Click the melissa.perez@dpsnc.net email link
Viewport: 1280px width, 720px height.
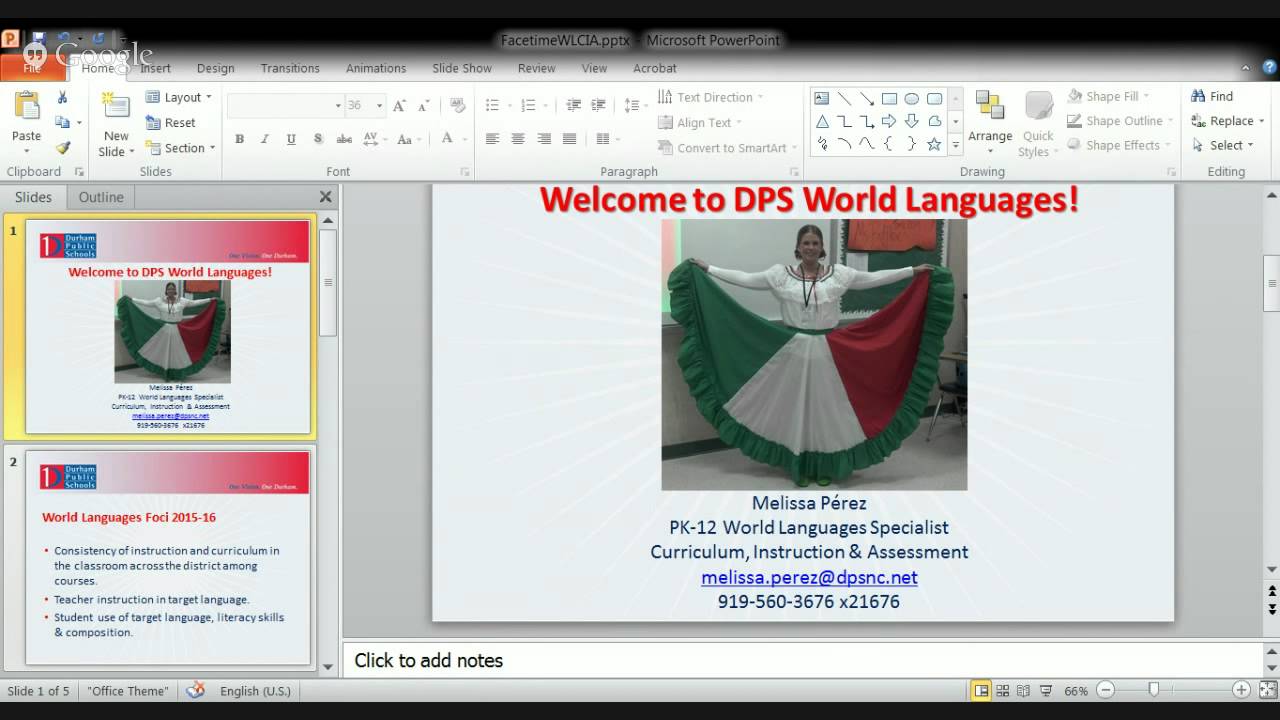pyautogui.click(x=809, y=577)
